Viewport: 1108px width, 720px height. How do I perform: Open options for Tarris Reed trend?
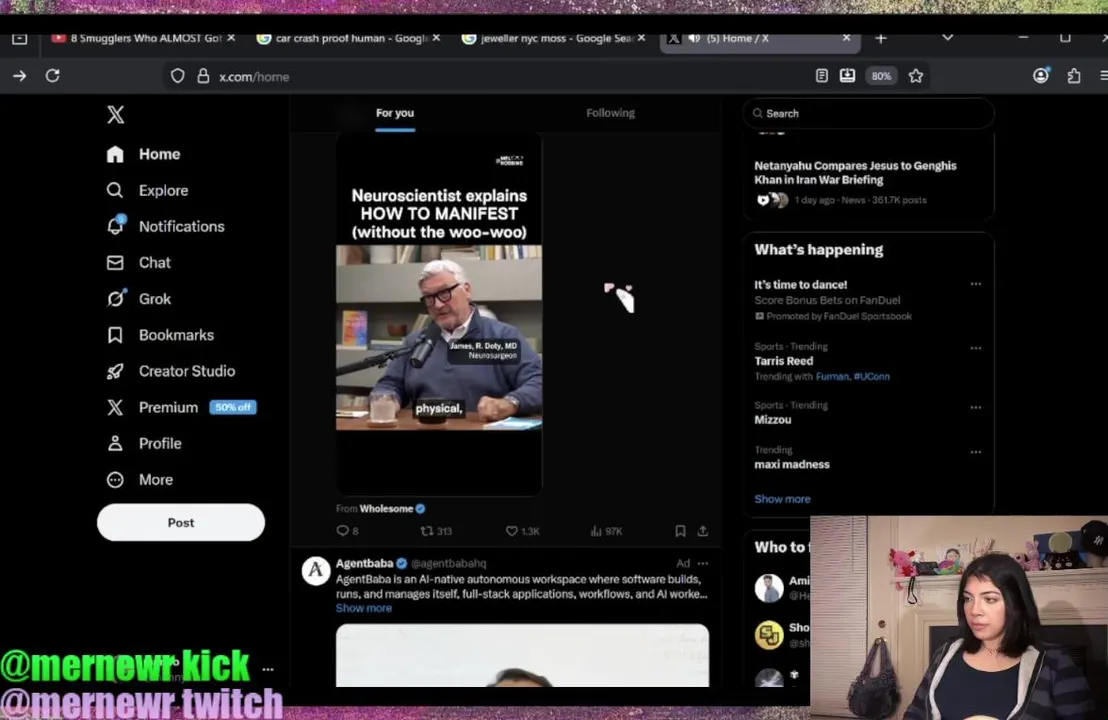[976, 348]
